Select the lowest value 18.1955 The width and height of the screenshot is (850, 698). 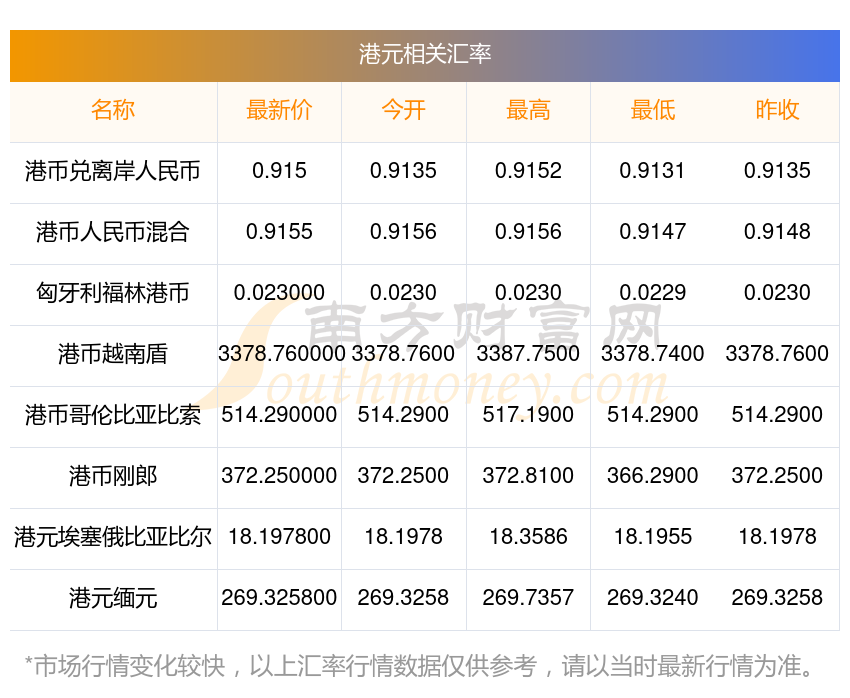tap(653, 537)
